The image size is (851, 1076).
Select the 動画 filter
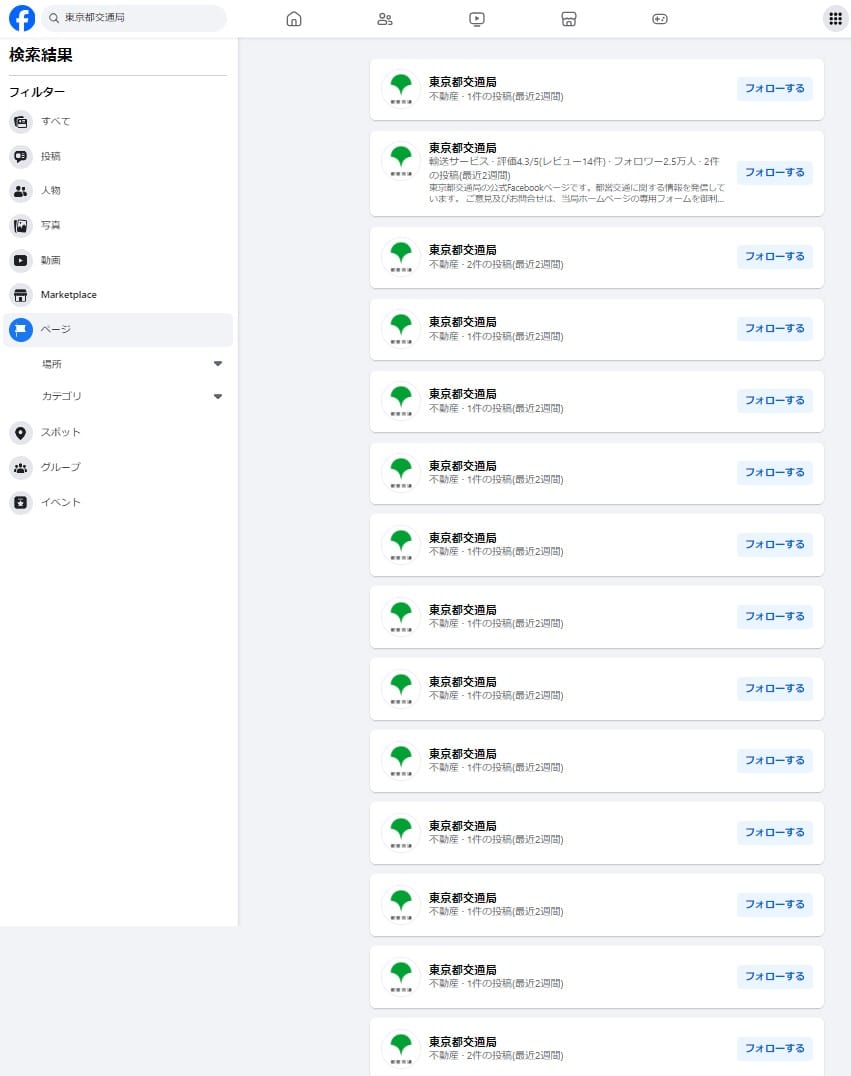pyautogui.click(x=118, y=260)
